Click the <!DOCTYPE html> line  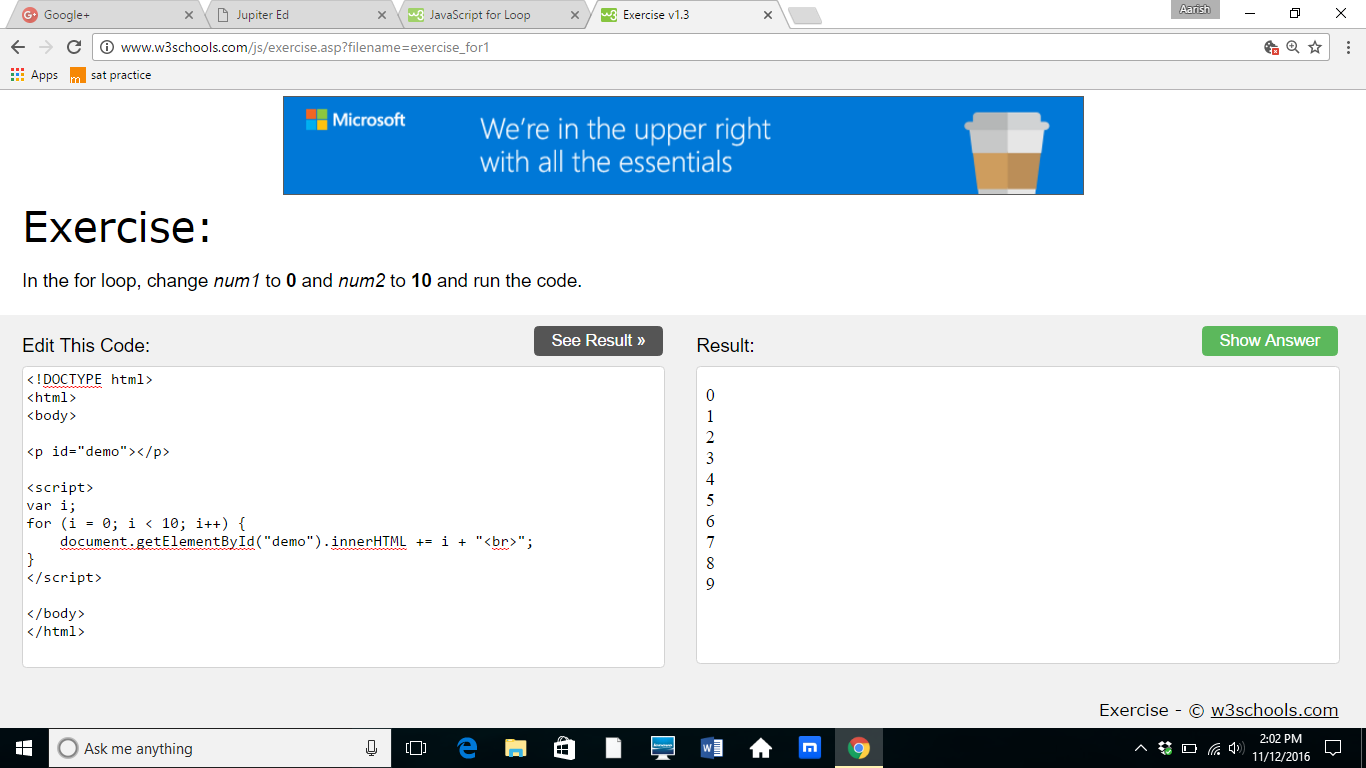coord(90,379)
